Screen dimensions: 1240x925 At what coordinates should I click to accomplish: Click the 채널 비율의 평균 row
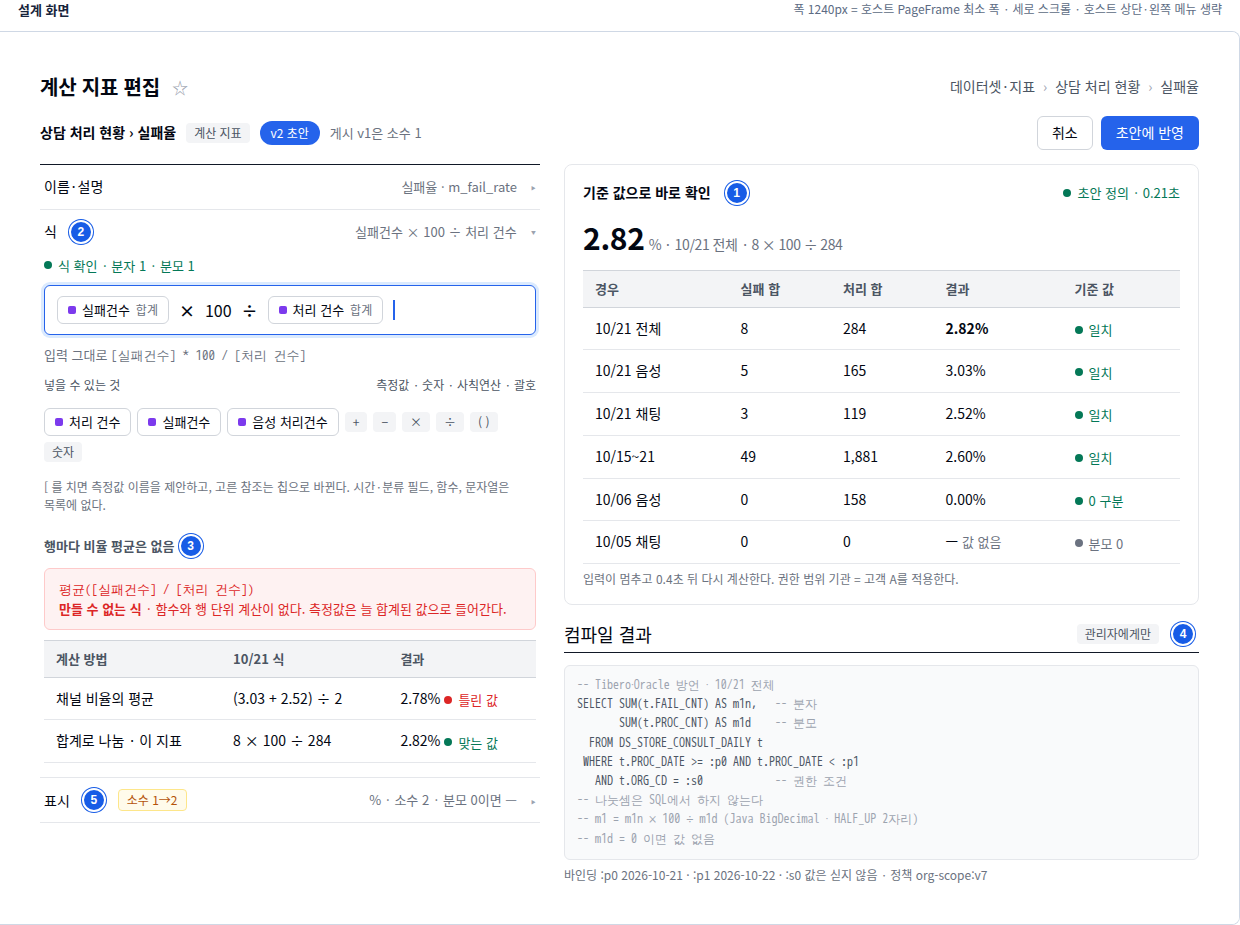pyautogui.click(x=290, y=699)
